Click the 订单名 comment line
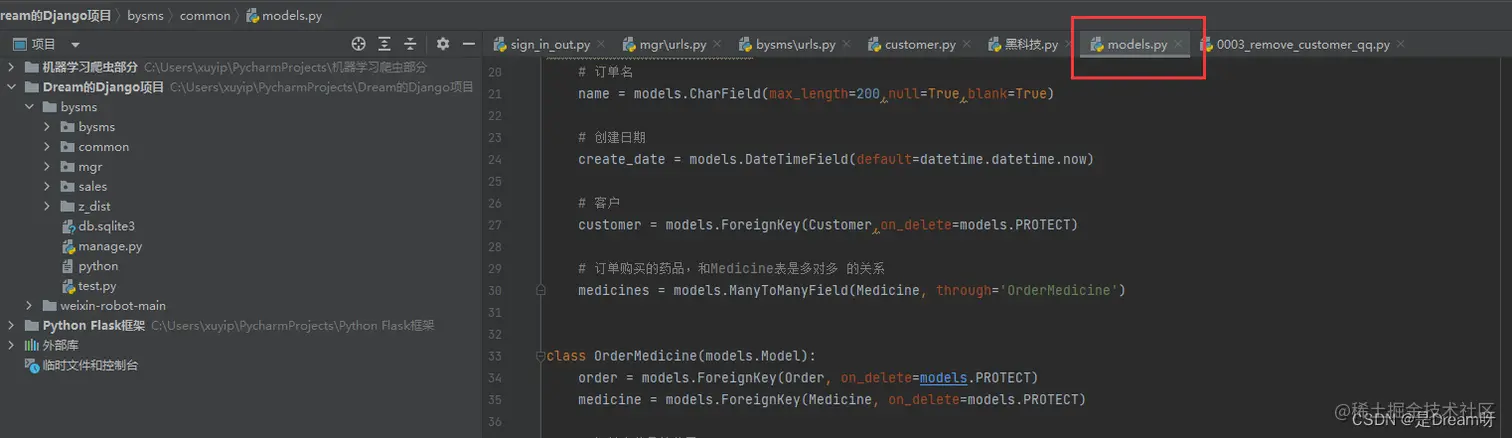Image resolution: width=1512 pixels, height=438 pixels. point(606,72)
